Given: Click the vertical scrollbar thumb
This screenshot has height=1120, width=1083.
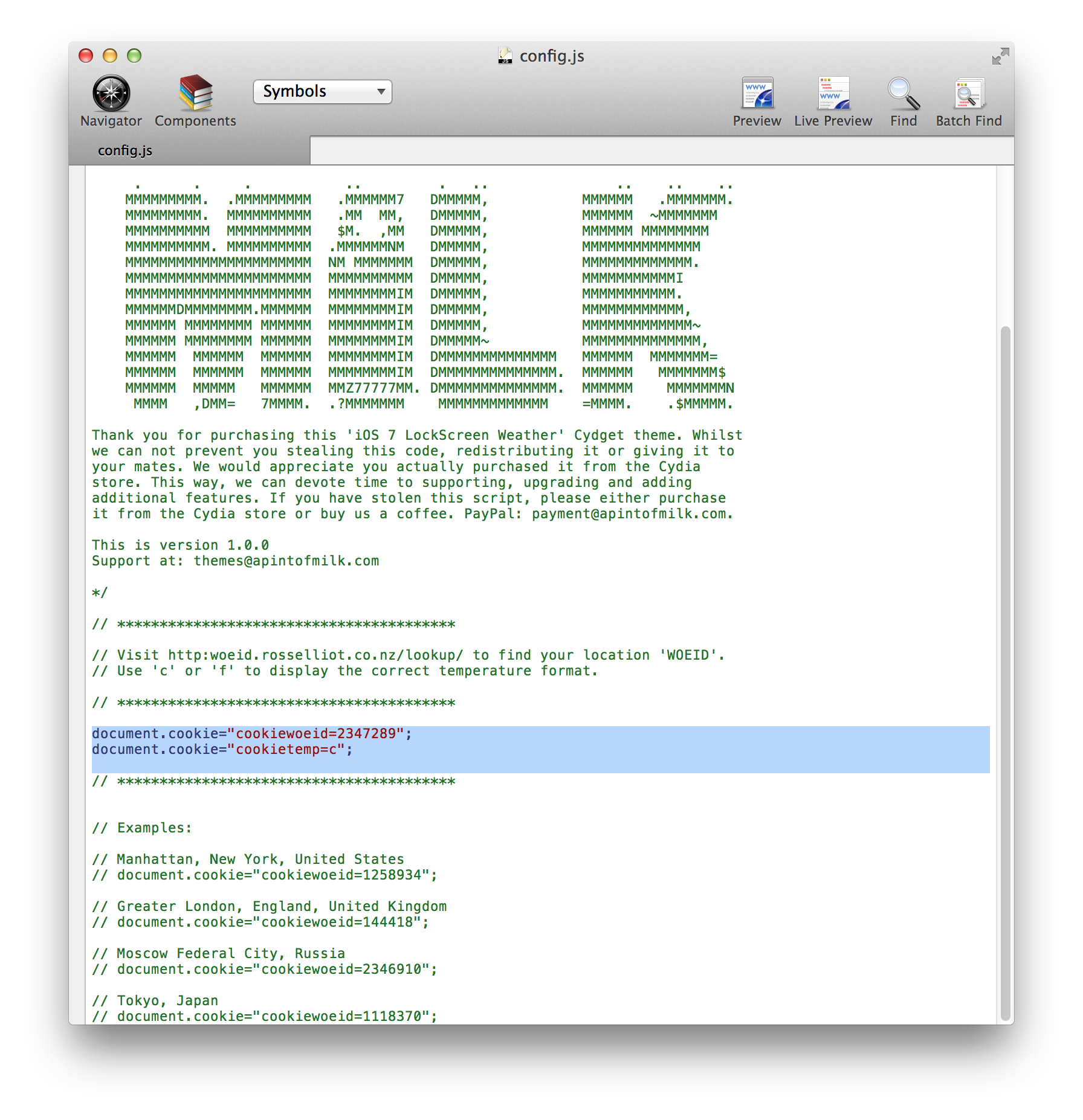Looking at the screenshot, I should tap(1006, 673).
